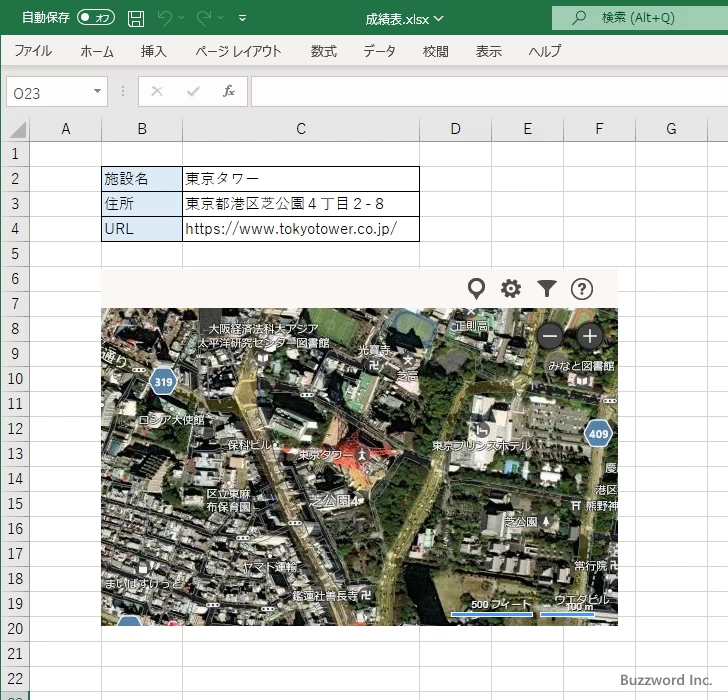
Task: Open the Redo history dropdown arrow
Action: 221,18
